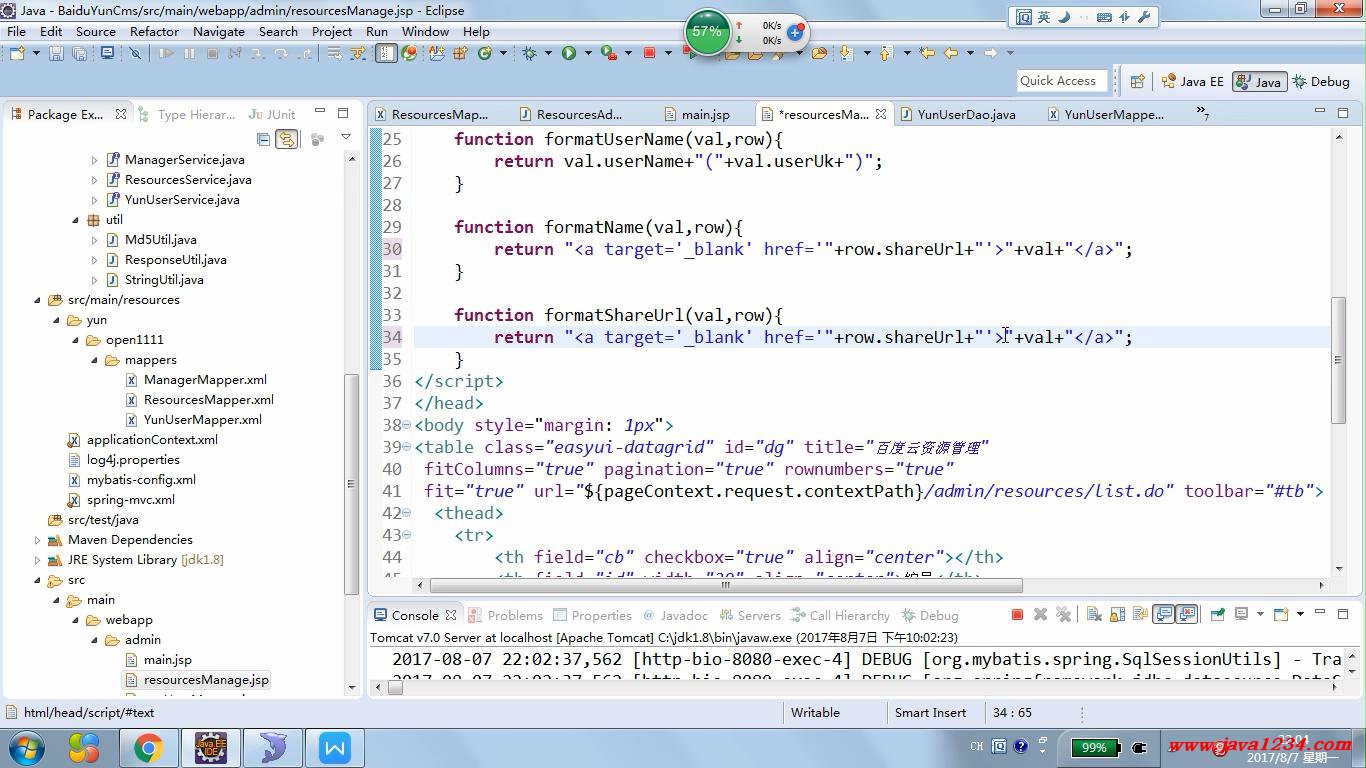The width and height of the screenshot is (1366, 768).
Task: Open ResourcesMapper.xml in tree
Action: pyautogui.click(x=208, y=400)
